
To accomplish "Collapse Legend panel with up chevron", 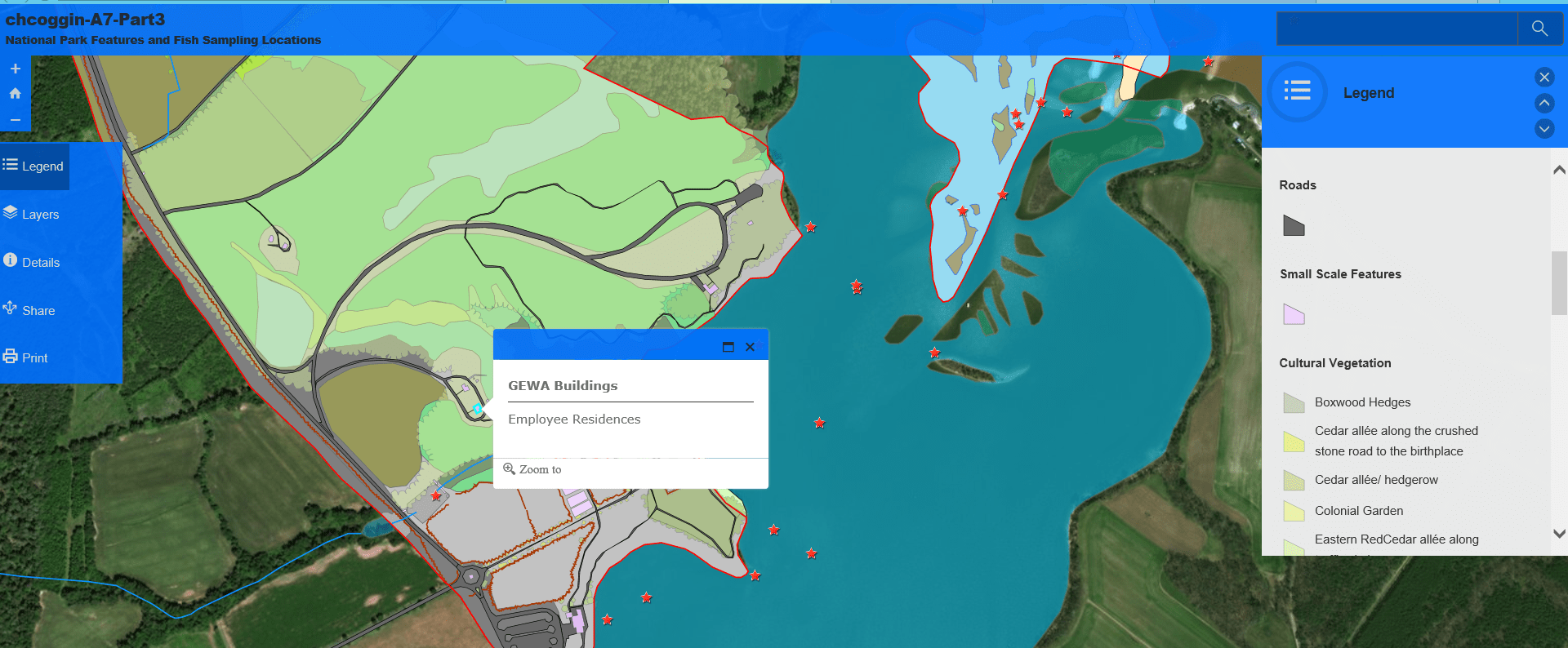I will pyautogui.click(x=1543, y=103).
